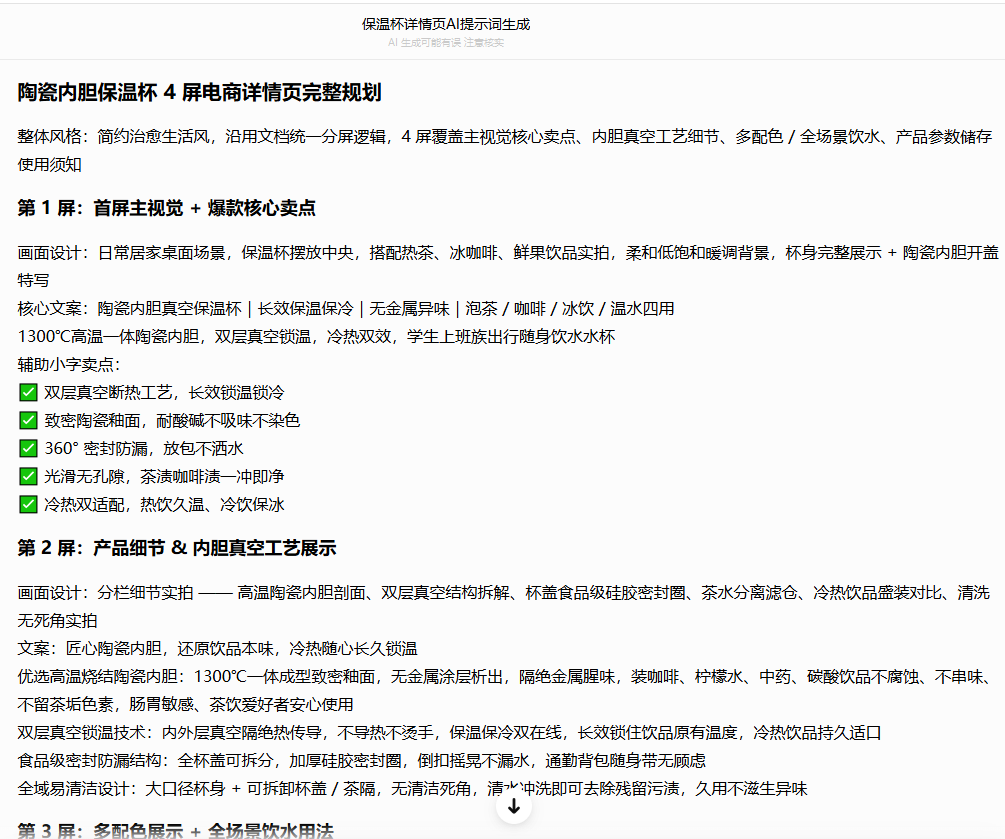This screenshot has height=839, width=1005.
Task: Click the line starting 画面设计：分栏细节实拍
Action: pyautogui.click(x=504, y=606)
